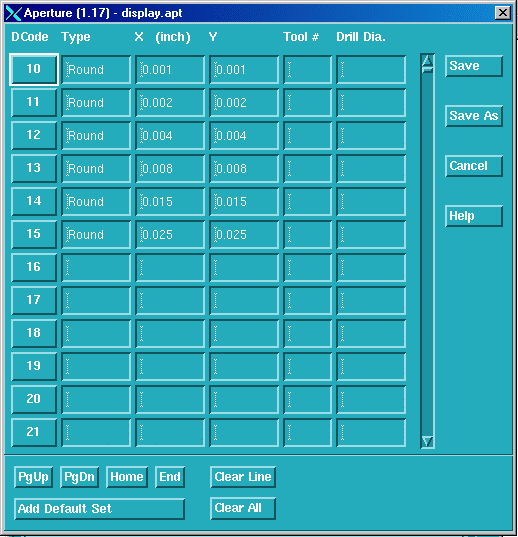The height and width of the screenshot is (537, 518).
Task: Click empty Type field of DCode 16
Action: coord(96,267)
